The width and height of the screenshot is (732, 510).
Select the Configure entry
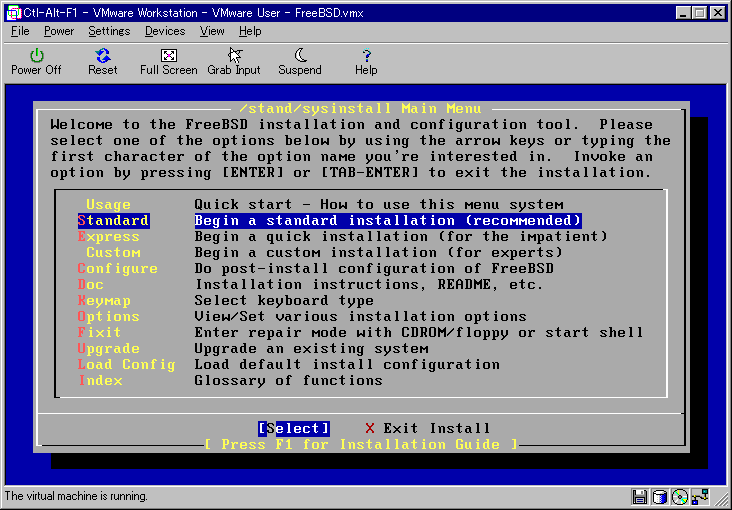[x=118, y=269]
